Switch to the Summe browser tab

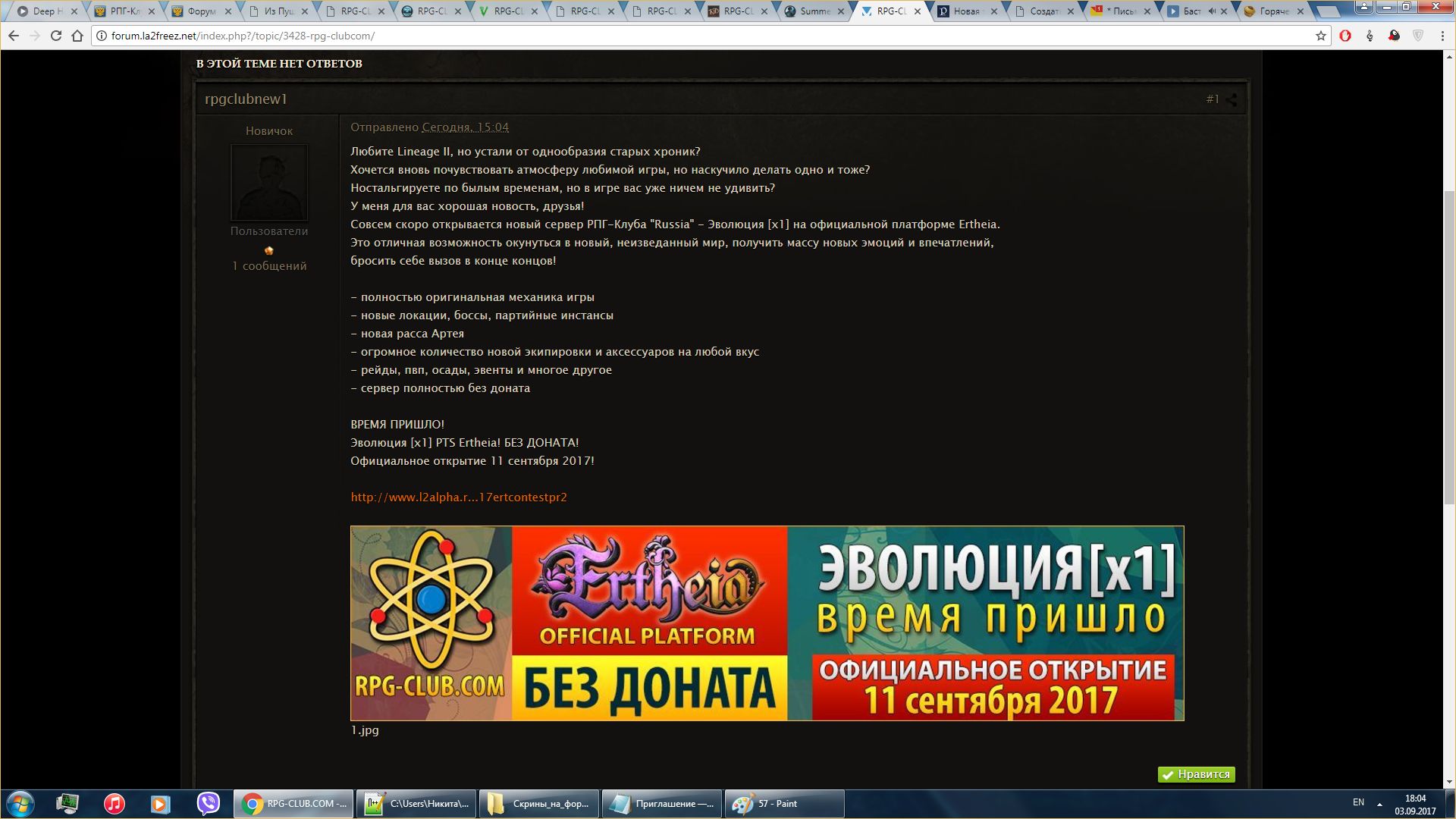coord(814,11)
